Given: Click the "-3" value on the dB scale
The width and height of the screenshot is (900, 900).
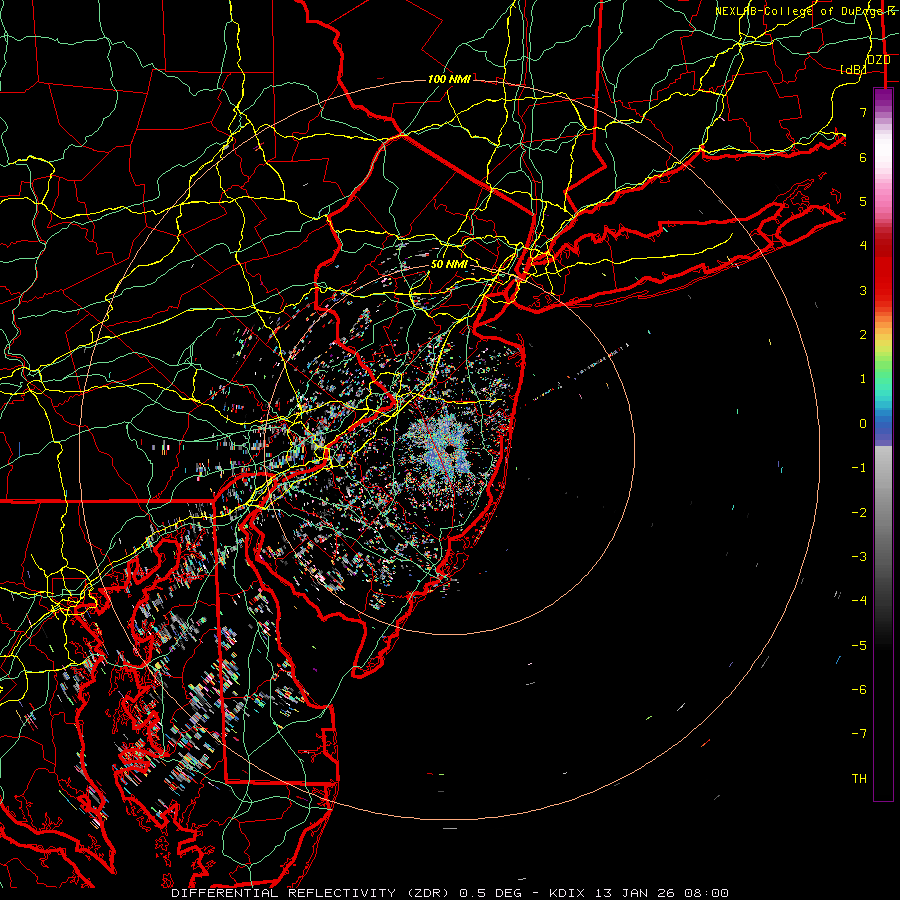Looking at the screenshot, I should [x=859, y=557].
